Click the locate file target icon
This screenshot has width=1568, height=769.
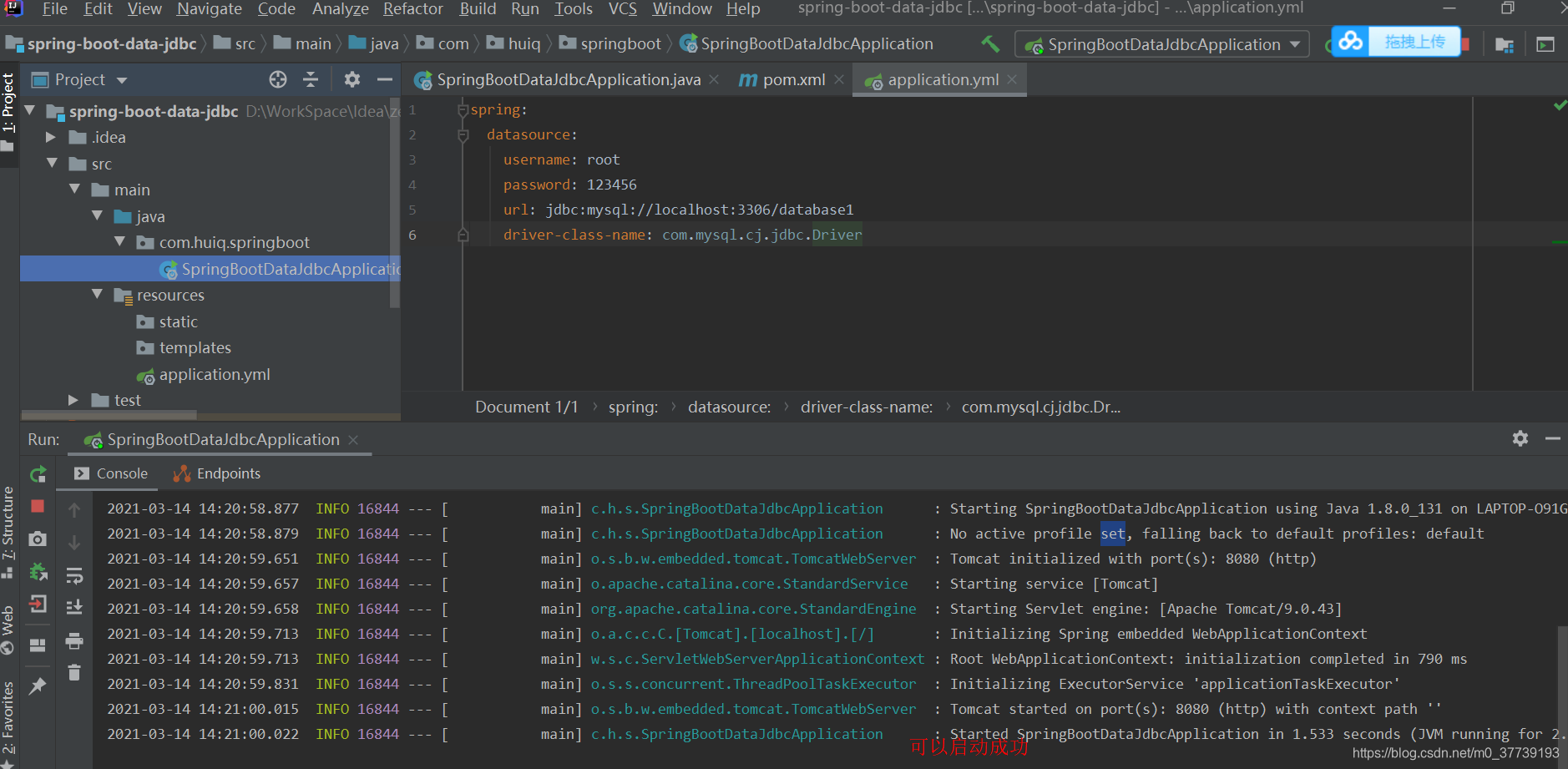pyautogui.click(x=278, y=79)
